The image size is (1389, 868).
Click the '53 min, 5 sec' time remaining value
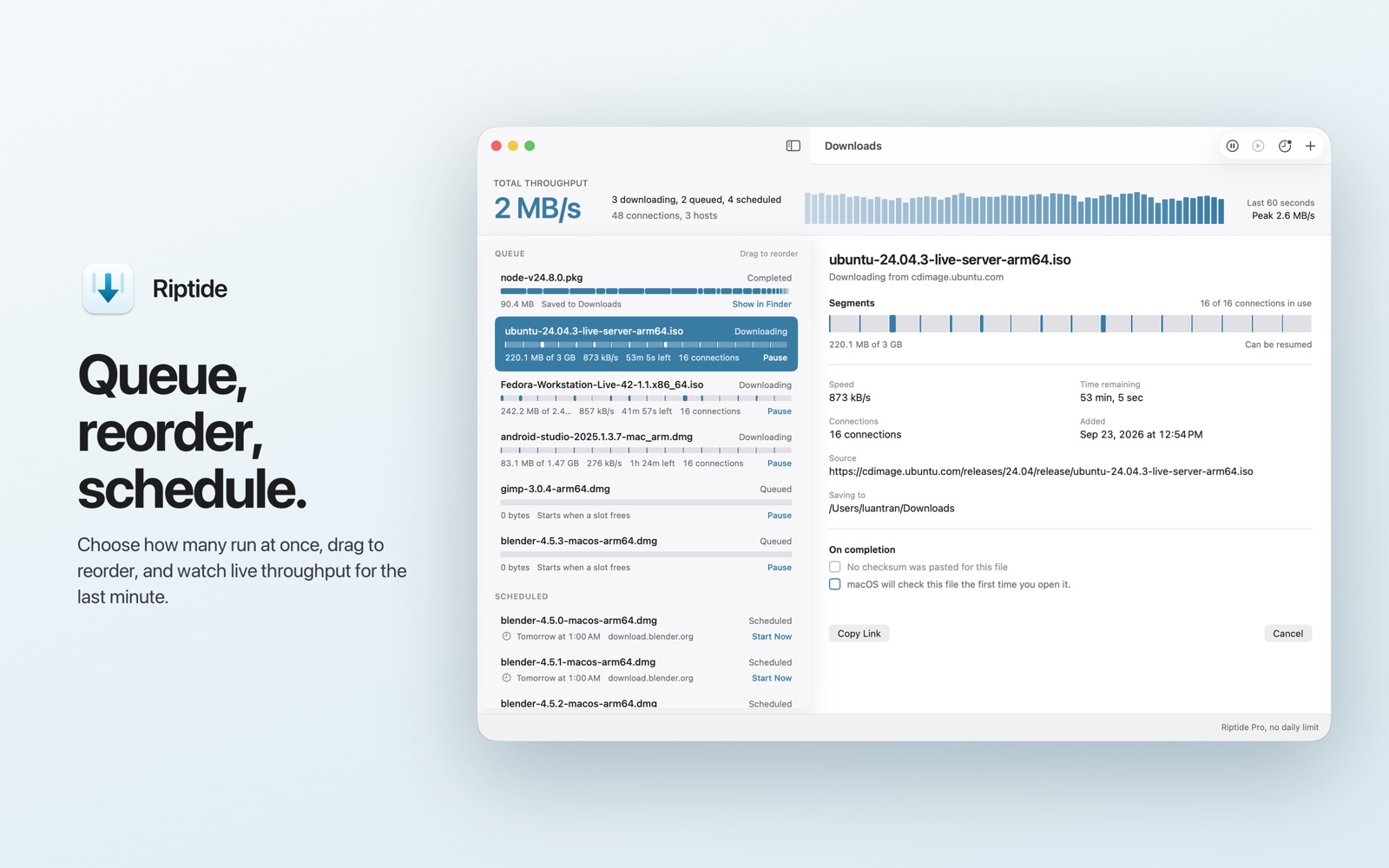1111,398
